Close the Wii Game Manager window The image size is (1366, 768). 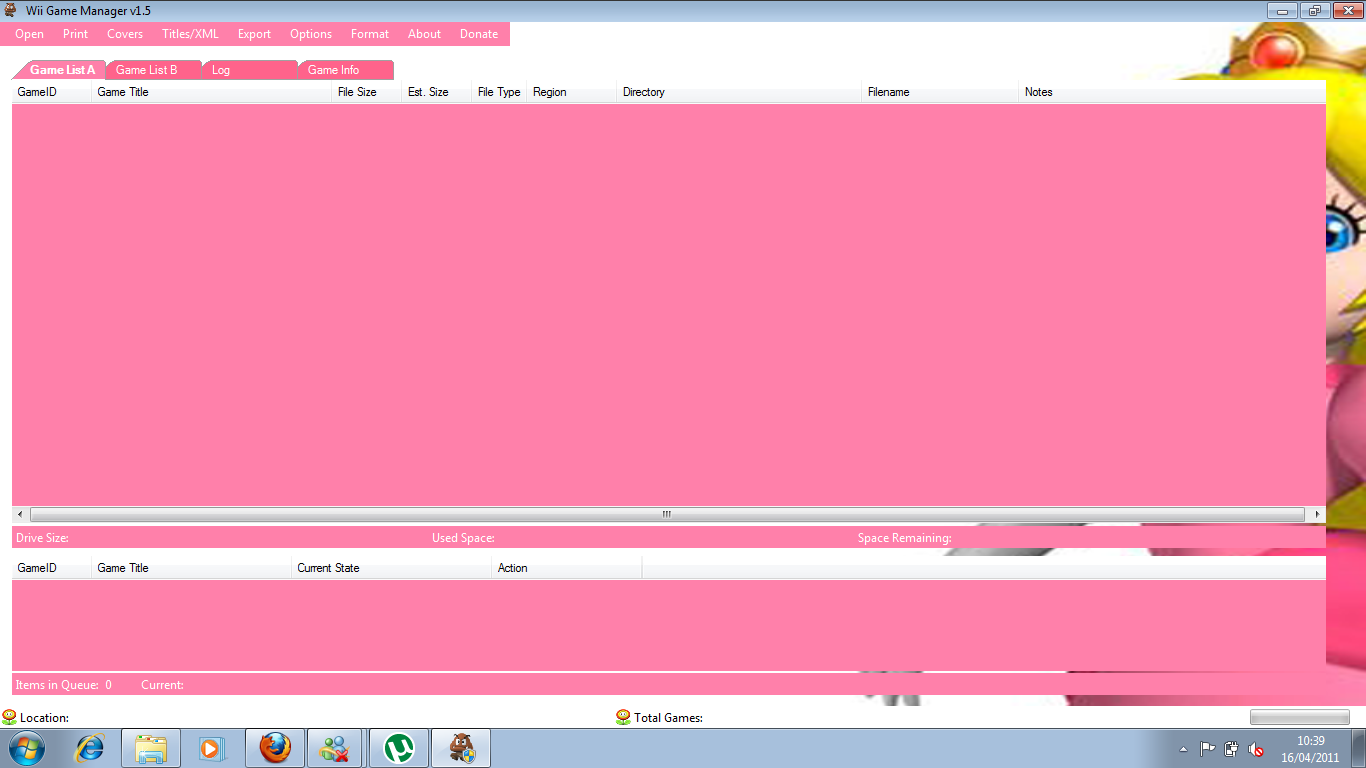[1346, 10]
